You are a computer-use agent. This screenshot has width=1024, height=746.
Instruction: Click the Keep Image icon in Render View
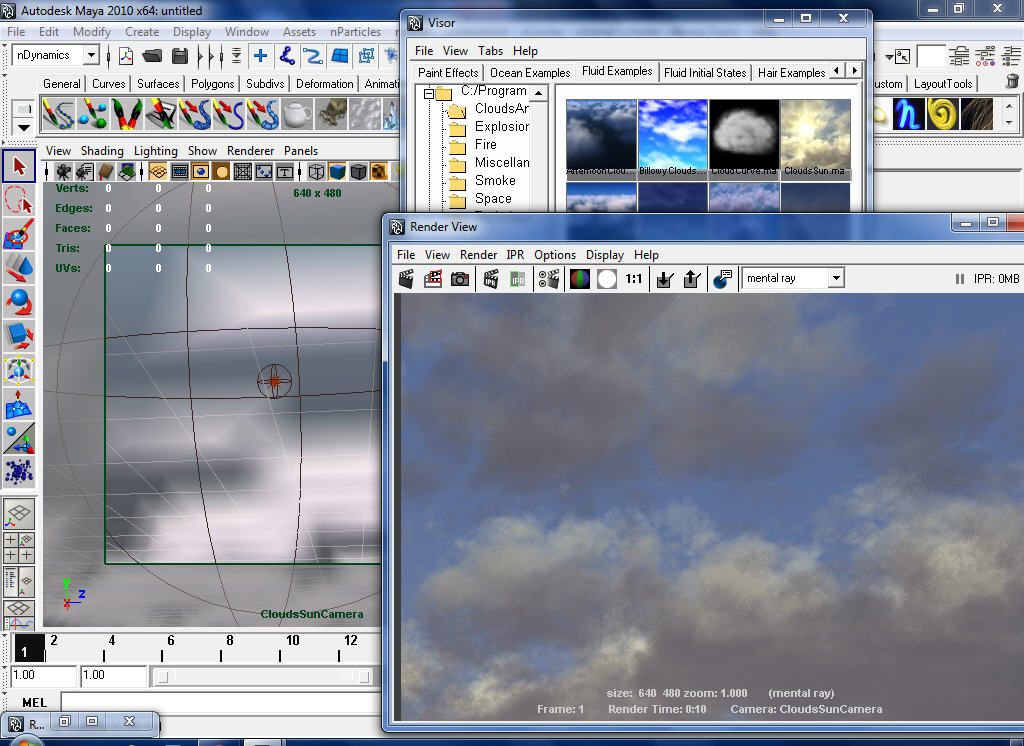665,280
